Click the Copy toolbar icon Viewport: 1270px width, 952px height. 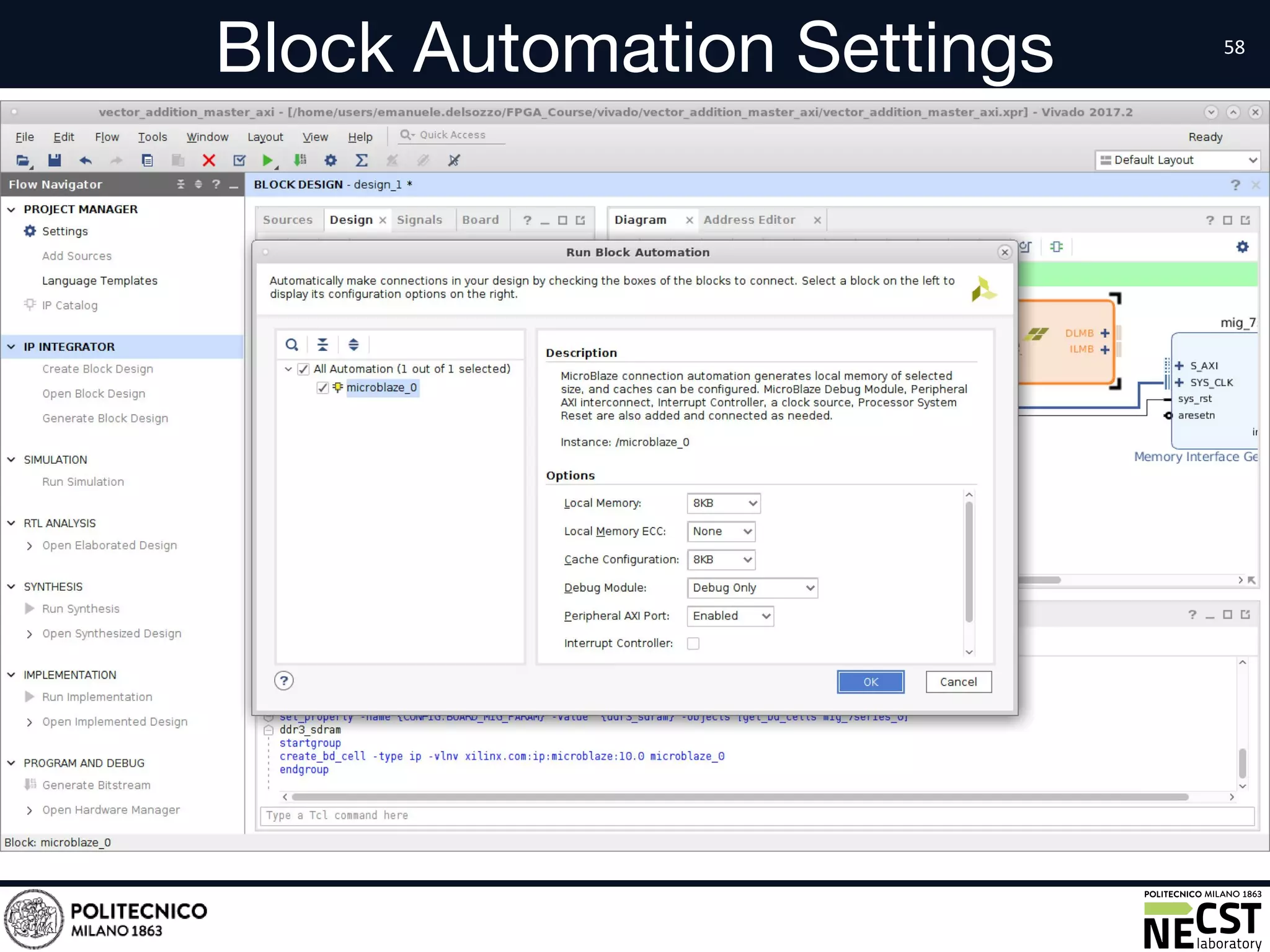tap(147, 161)
